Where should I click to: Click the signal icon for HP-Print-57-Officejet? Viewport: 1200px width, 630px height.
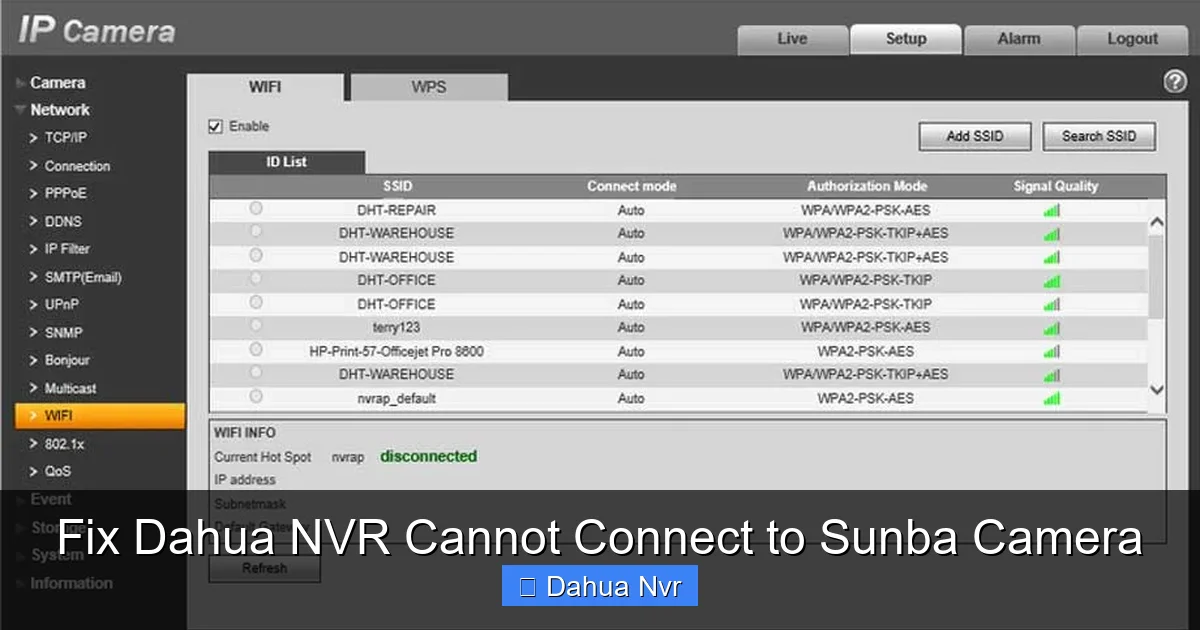1051,351
